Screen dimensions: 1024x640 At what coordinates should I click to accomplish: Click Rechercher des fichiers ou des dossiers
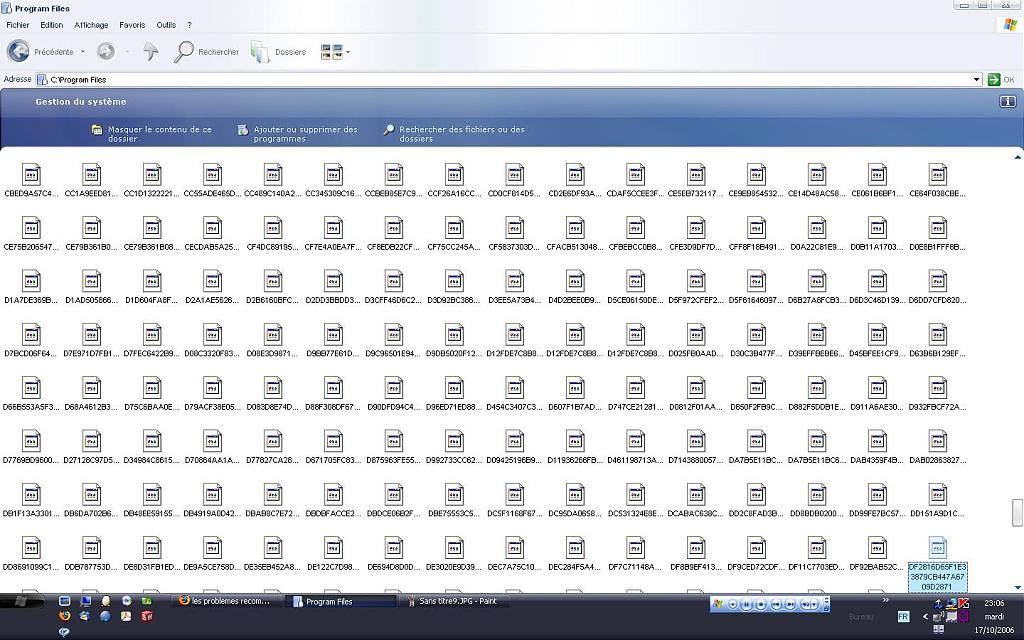[x=454, y=134]
